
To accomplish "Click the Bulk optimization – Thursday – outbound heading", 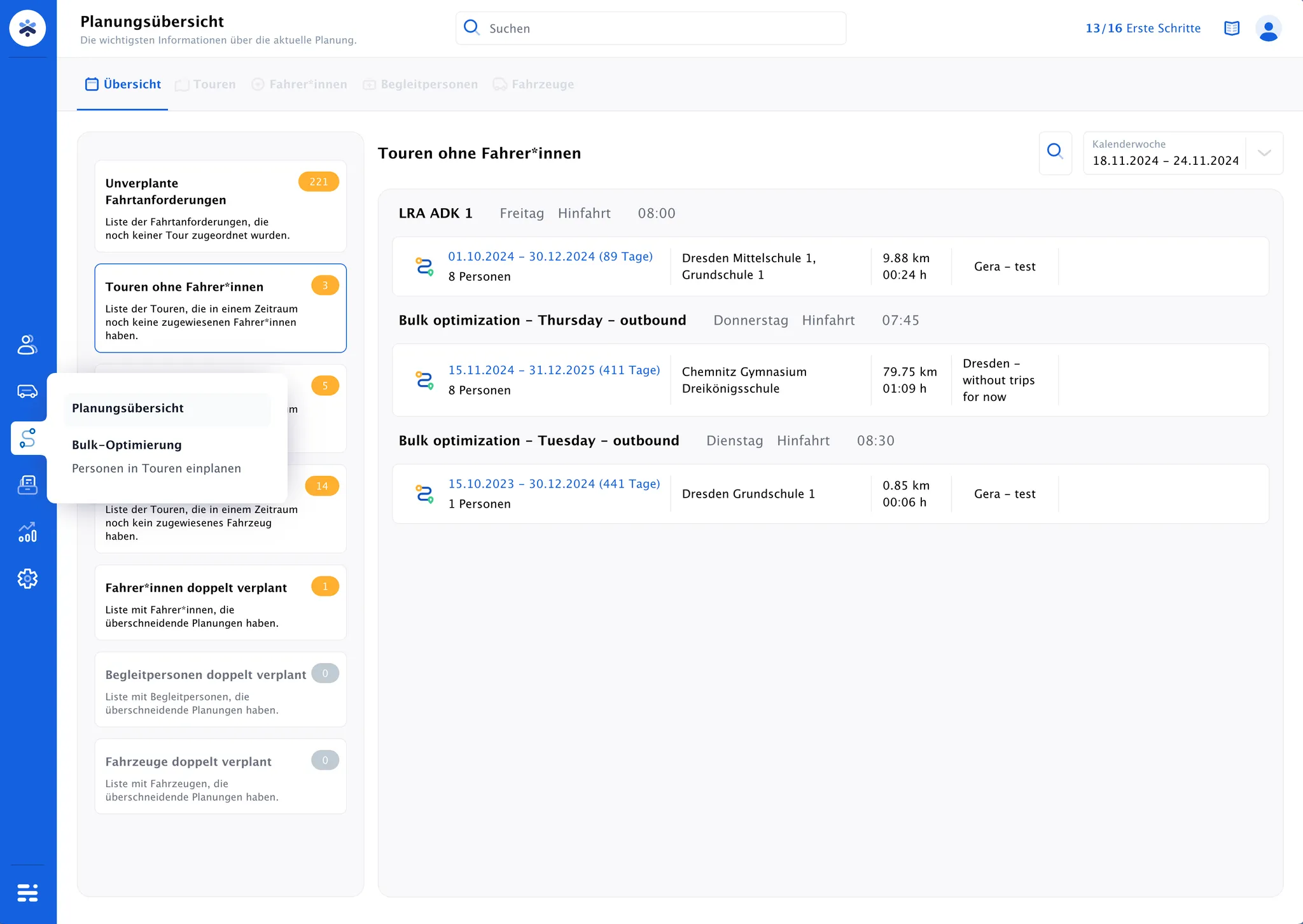I will [x=543, y=320].
